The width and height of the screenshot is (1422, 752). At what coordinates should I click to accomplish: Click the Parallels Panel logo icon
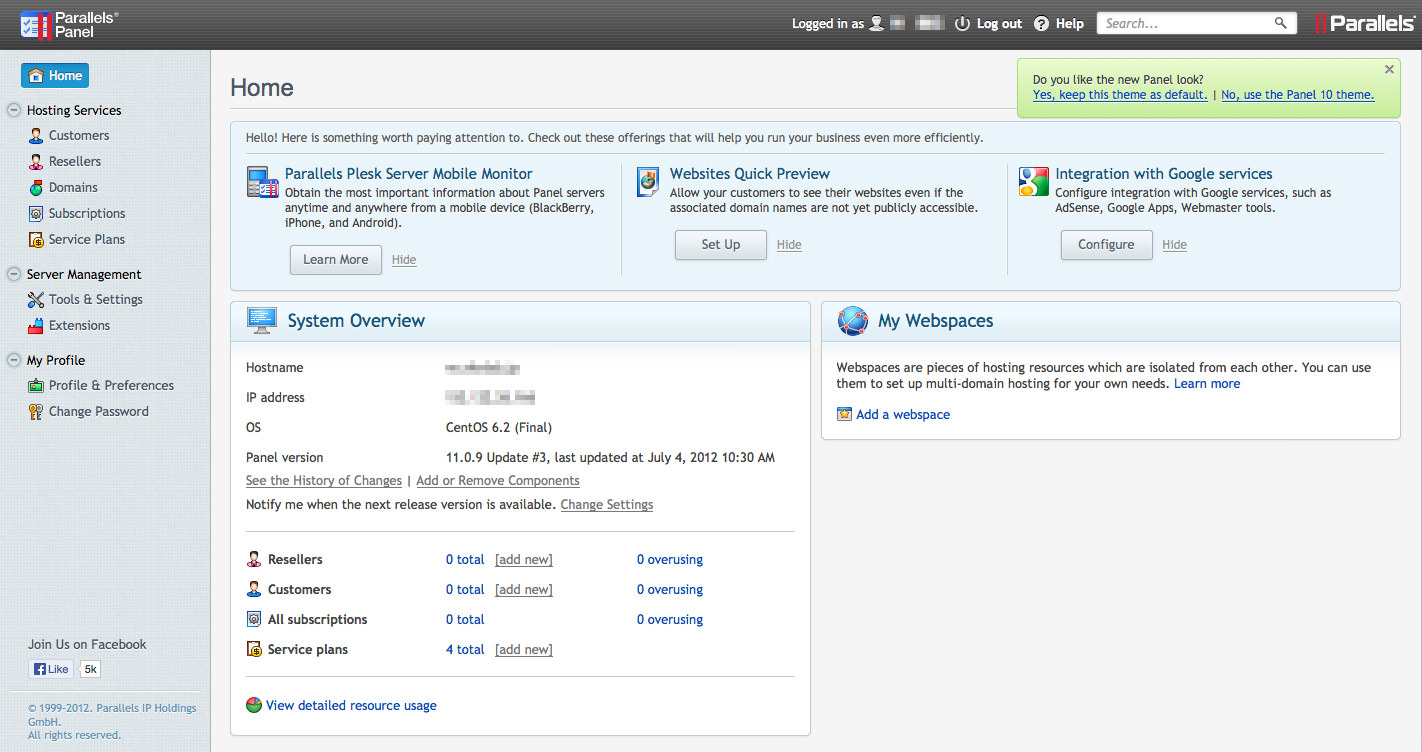click(35, 25)
